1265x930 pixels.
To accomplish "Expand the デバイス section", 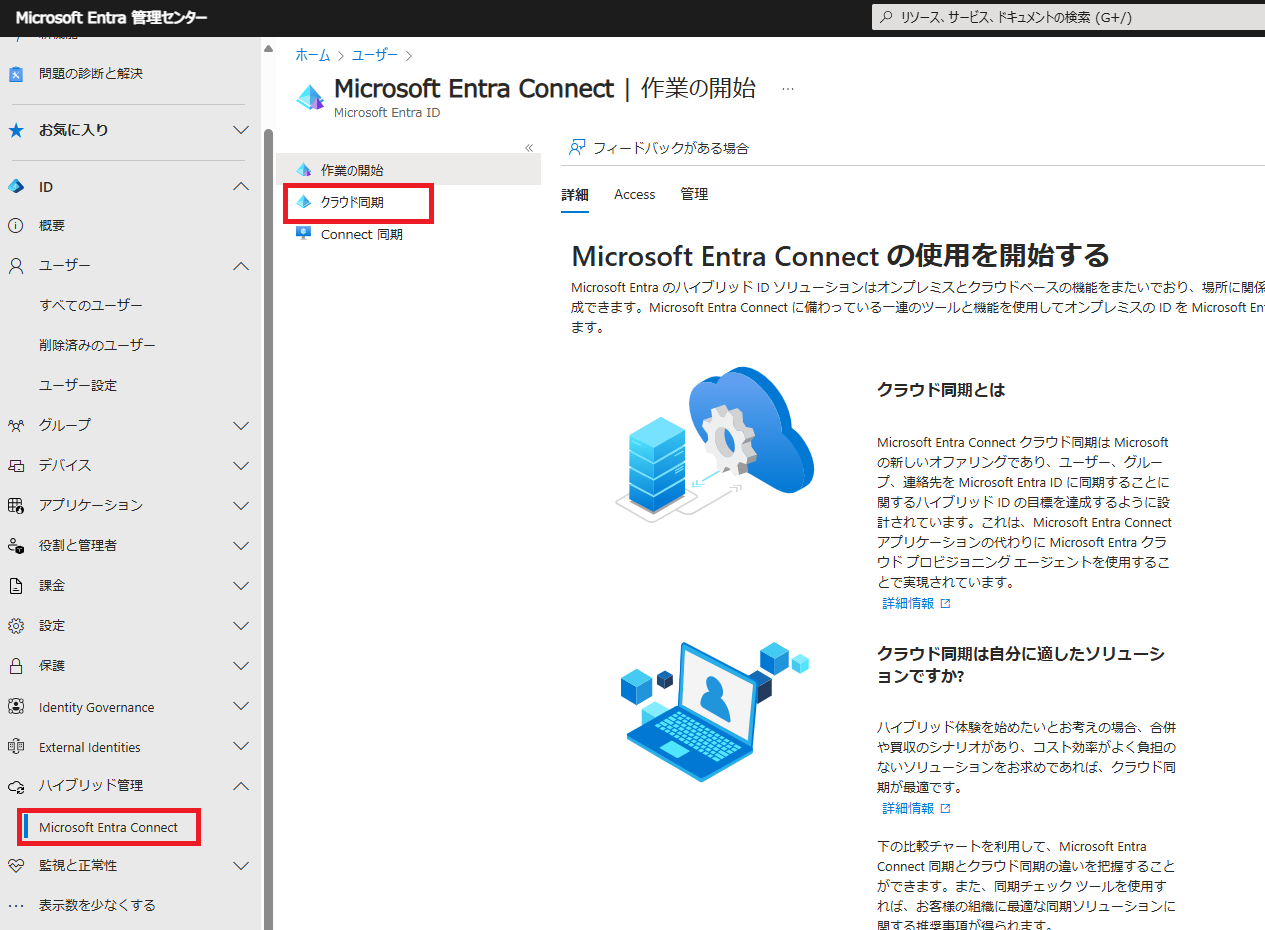I will click(x=240, y=465).
